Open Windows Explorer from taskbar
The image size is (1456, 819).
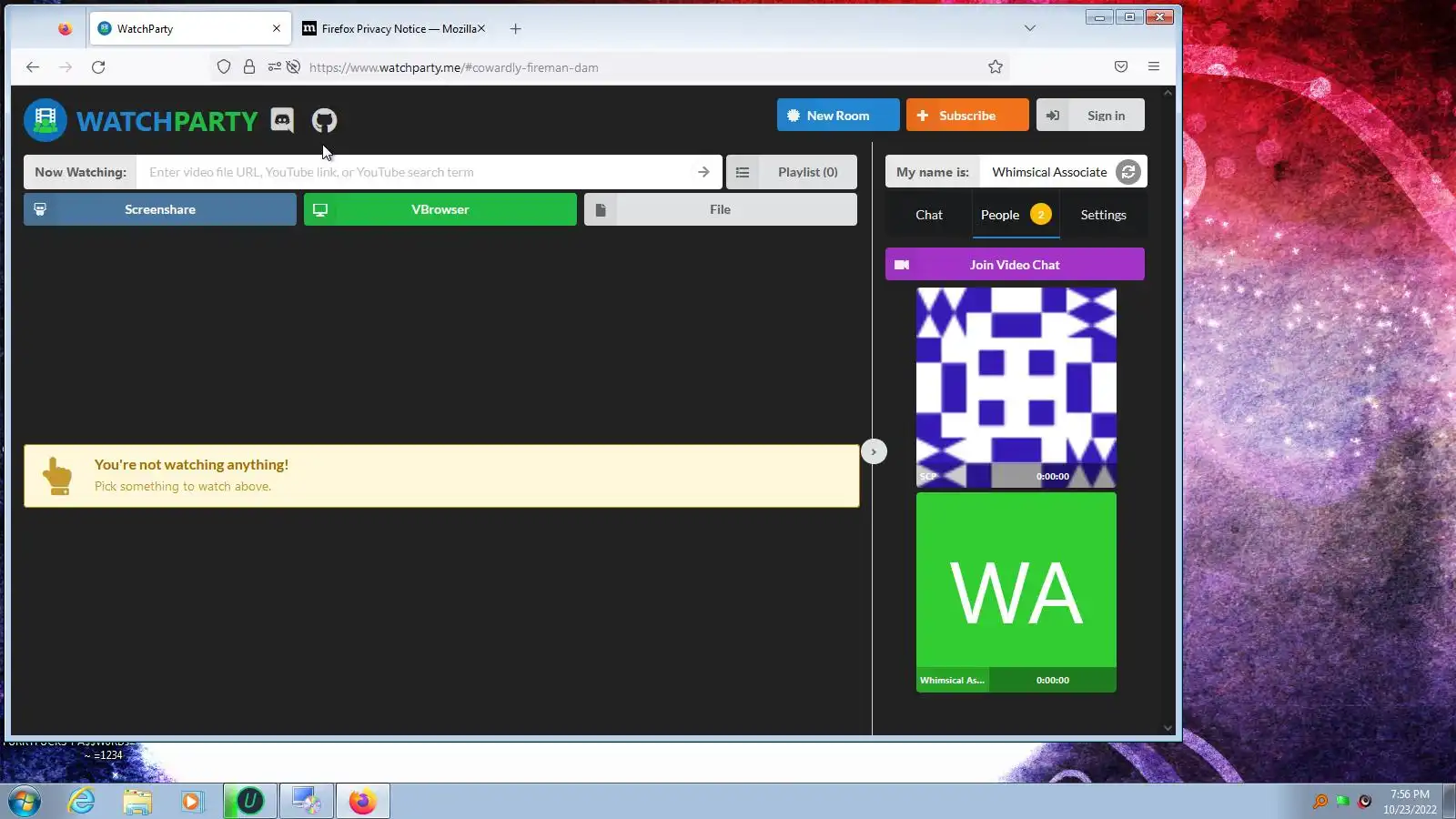pos(137,802)
